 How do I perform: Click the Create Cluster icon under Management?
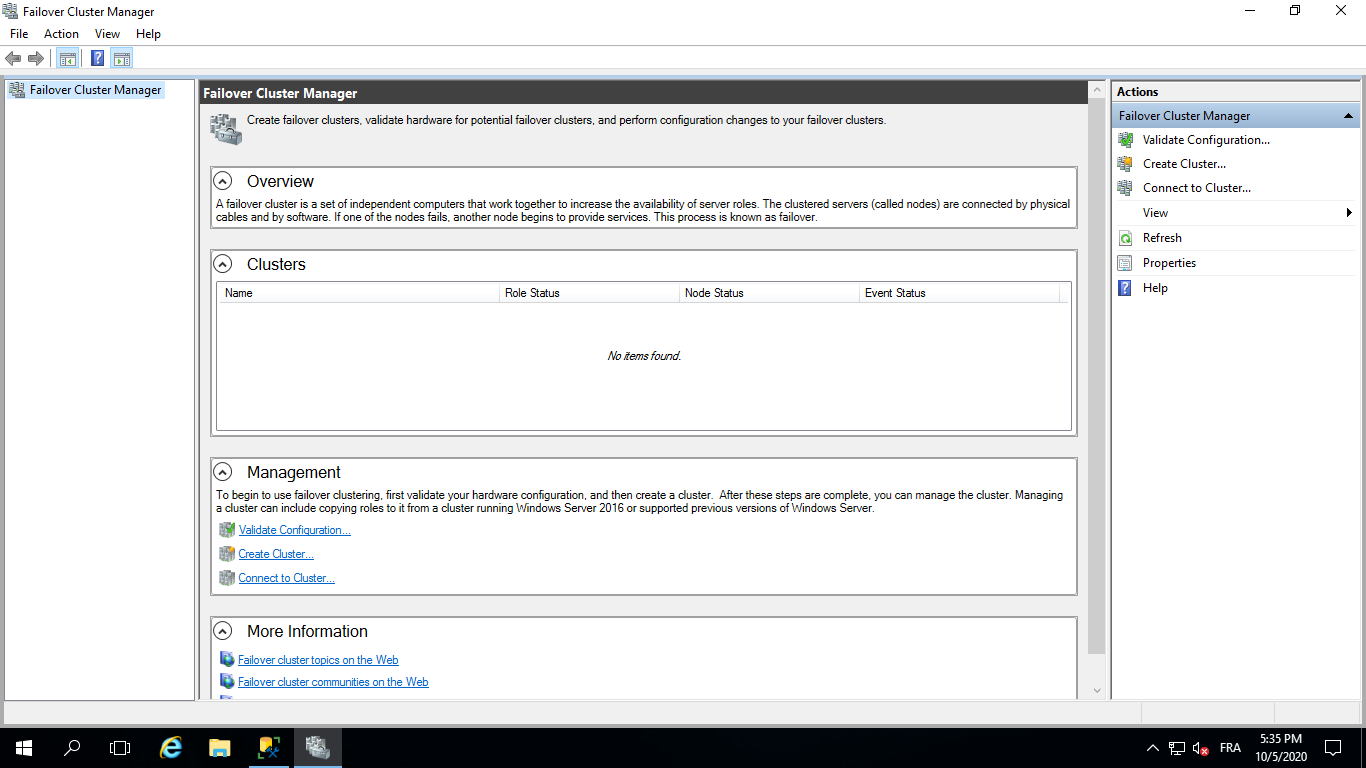227,554
